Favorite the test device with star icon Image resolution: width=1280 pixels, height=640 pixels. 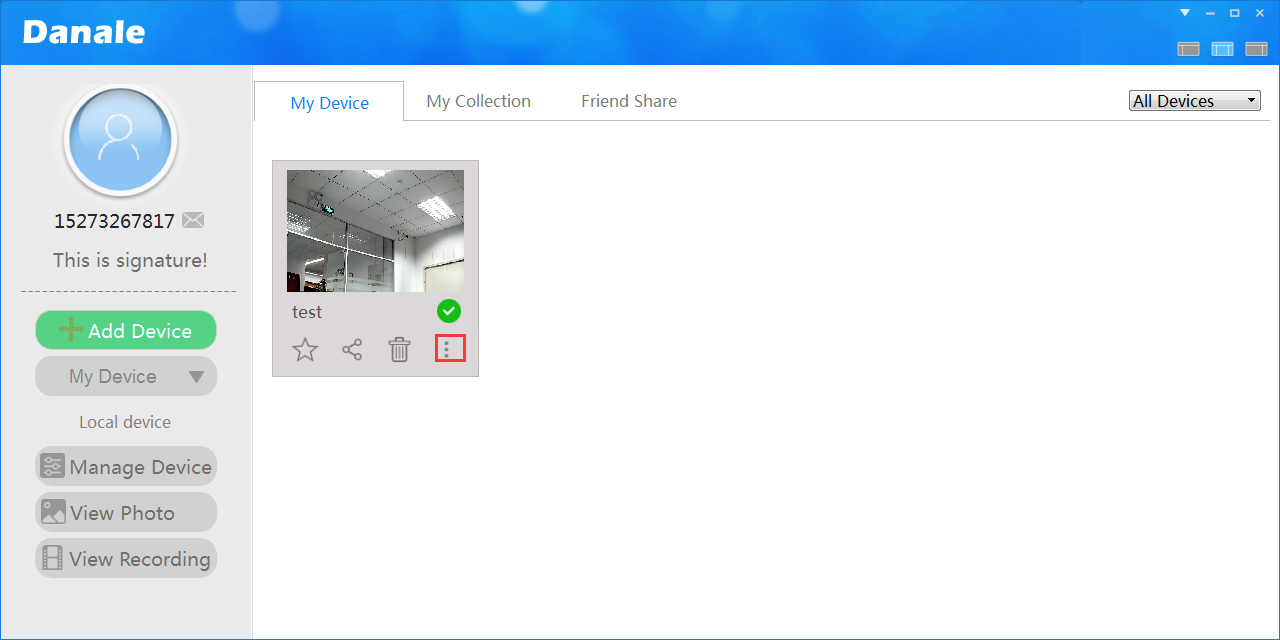[x=305, y=350]
